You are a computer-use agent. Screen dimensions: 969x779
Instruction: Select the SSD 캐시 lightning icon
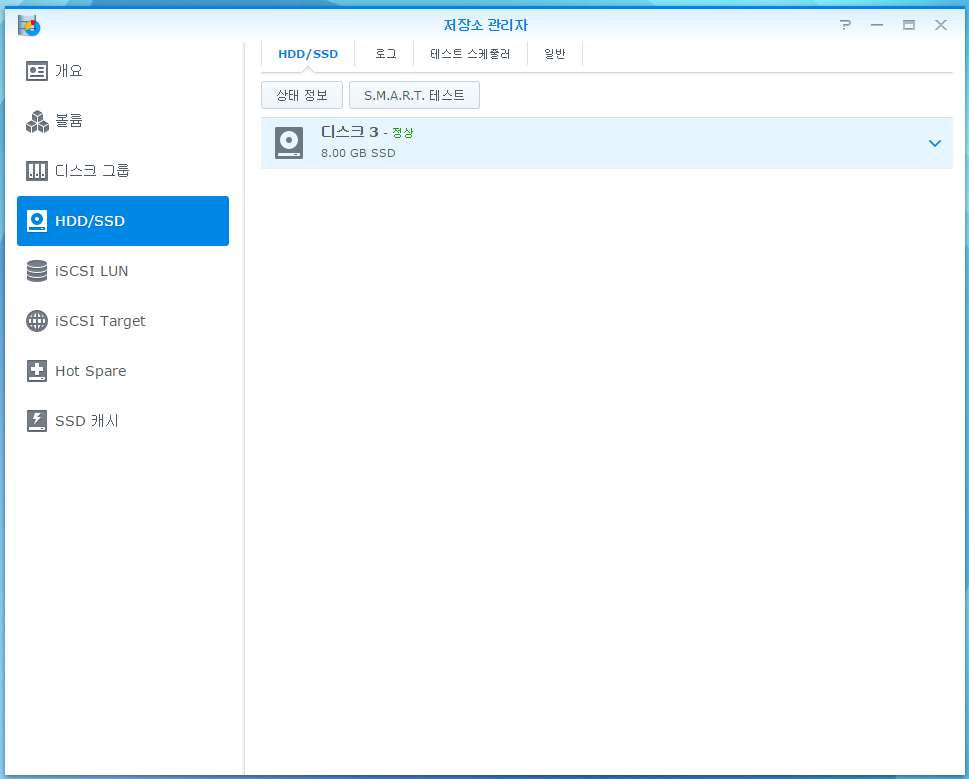(37, 421)
